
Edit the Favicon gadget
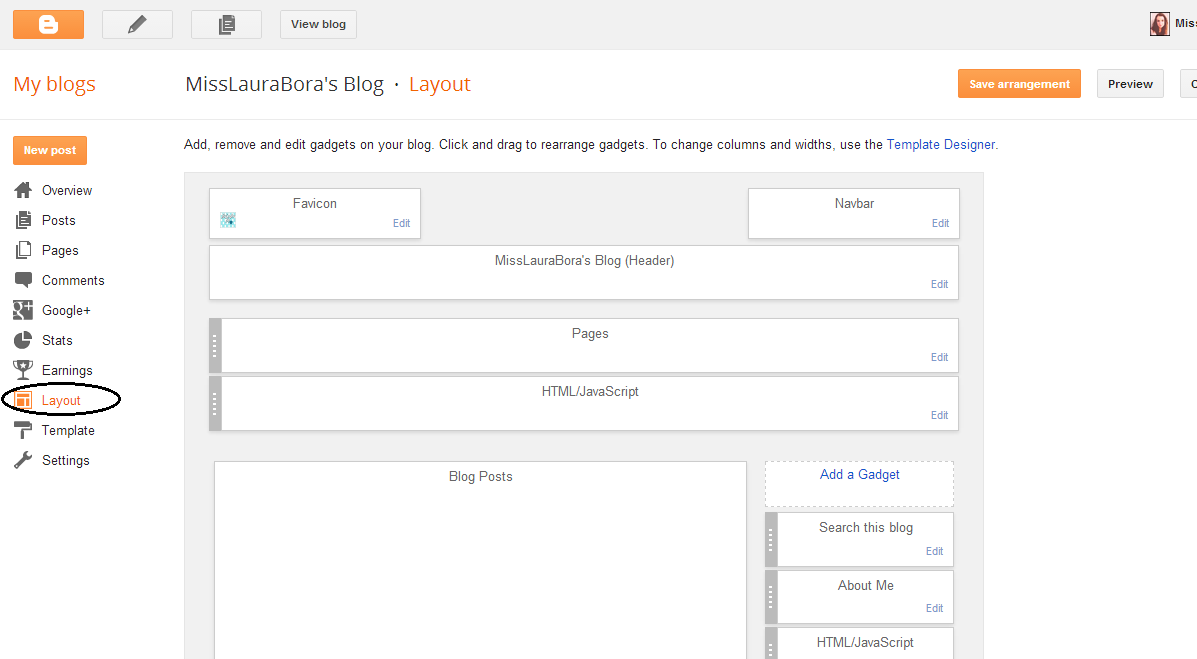[x=402, y=223]
